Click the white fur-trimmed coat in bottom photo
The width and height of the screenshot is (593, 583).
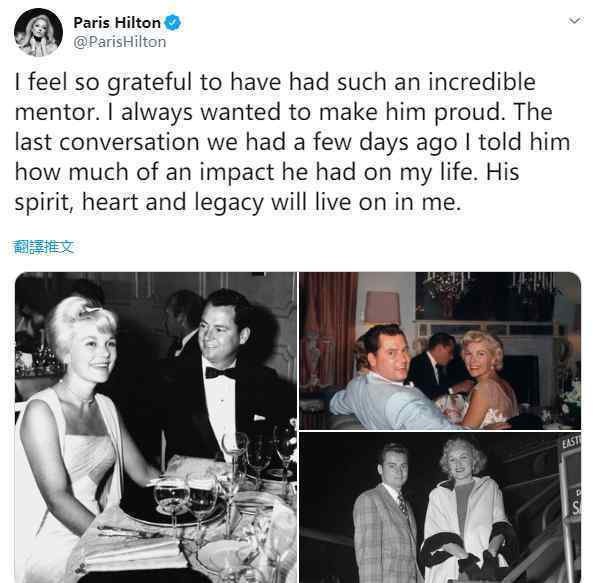click(468, 529)
